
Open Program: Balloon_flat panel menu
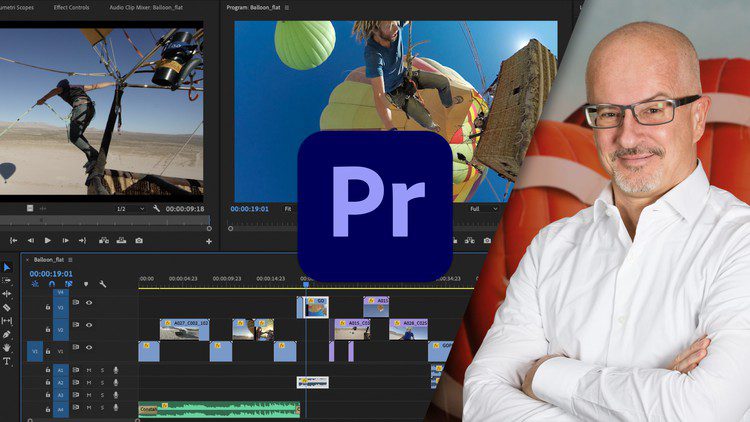pyautogui.click(x=287, y=8)
